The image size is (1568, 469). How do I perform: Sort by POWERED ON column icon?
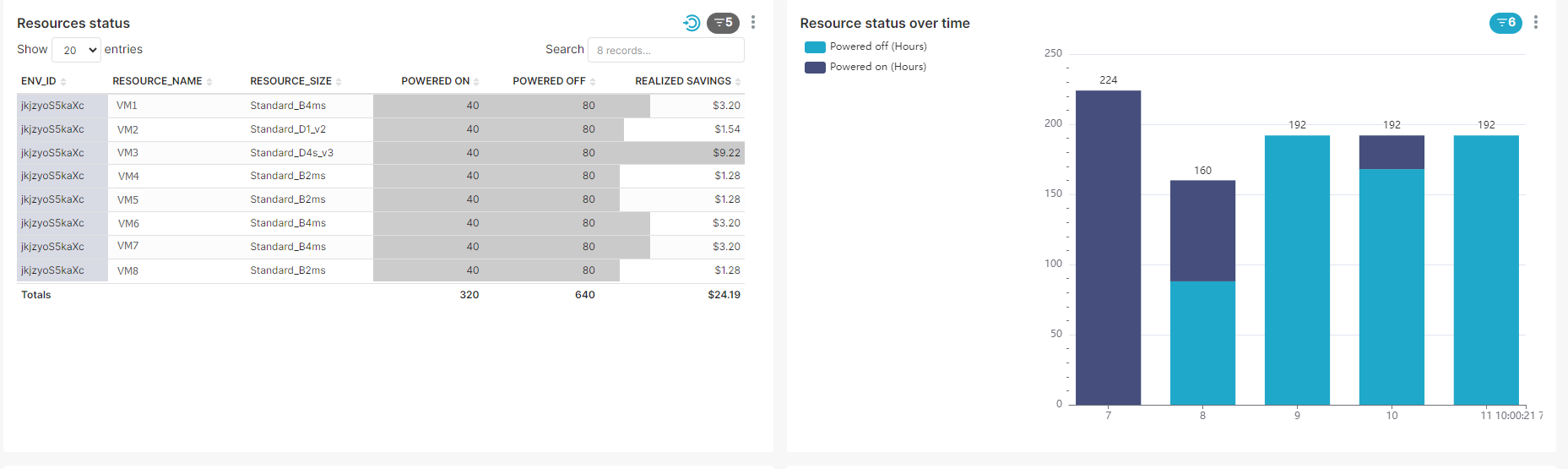pos(476,82)
